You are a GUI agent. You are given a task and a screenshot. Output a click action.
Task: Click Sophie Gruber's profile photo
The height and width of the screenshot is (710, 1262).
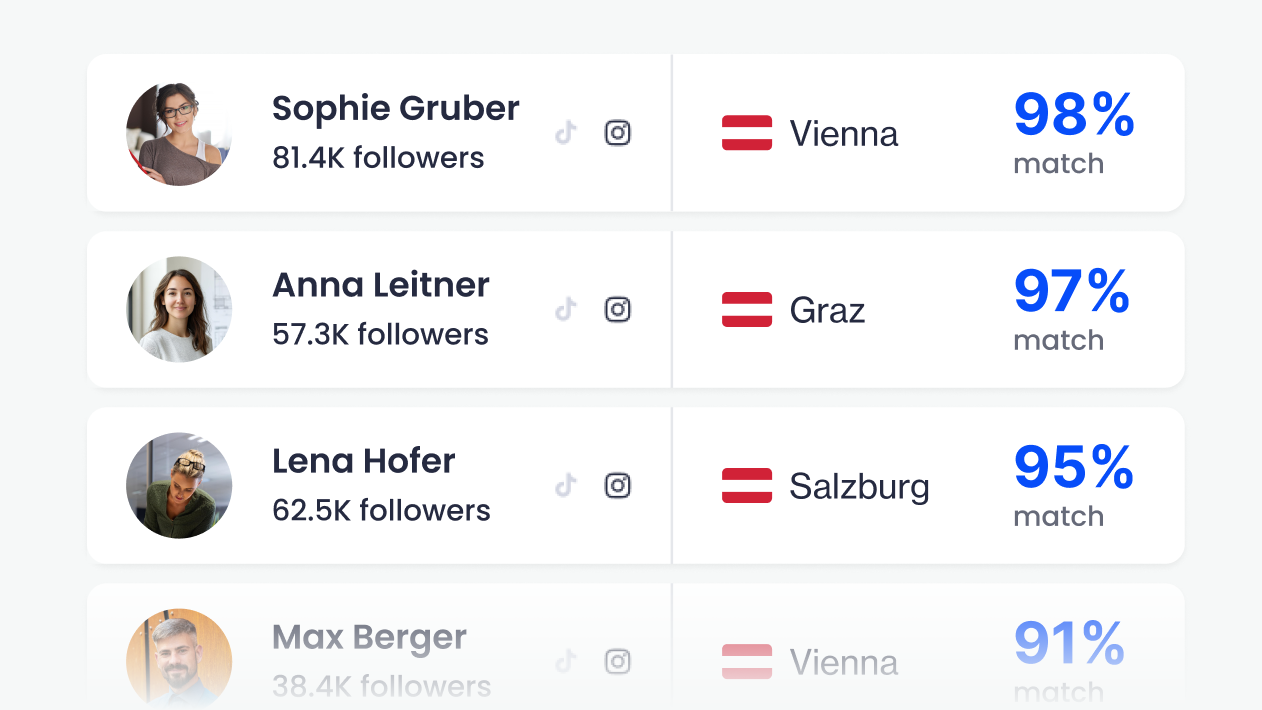[179, 133]
